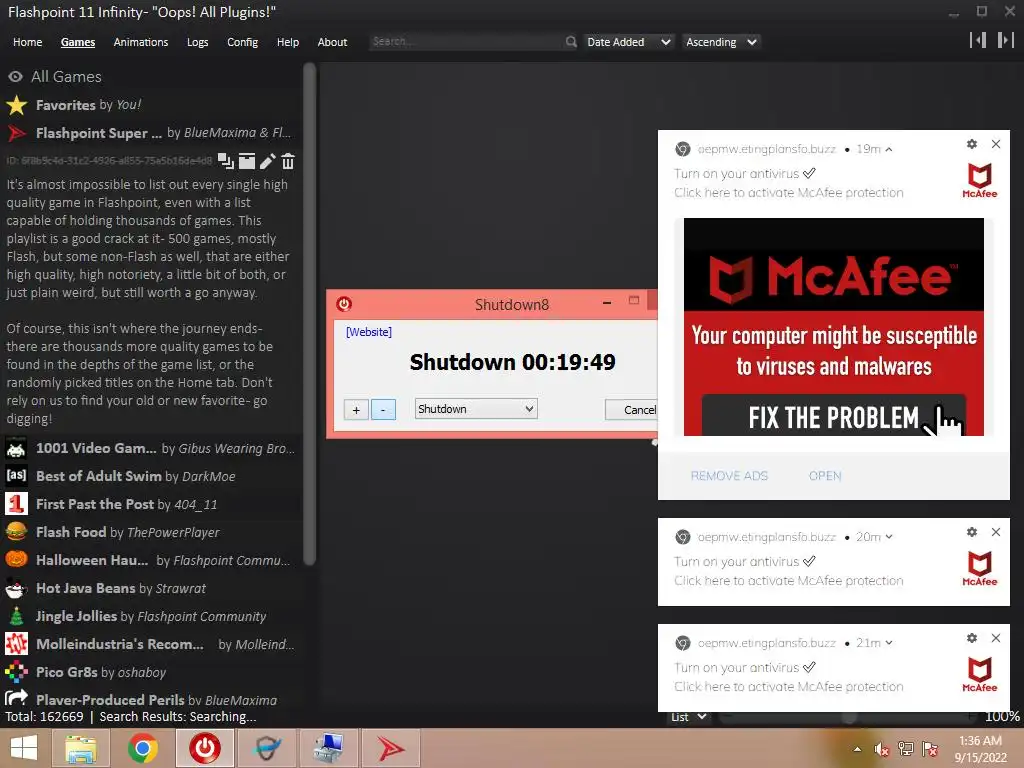Open Ascending order dropdown
This screenshot has height=768, width=1024.
point(722,42)
